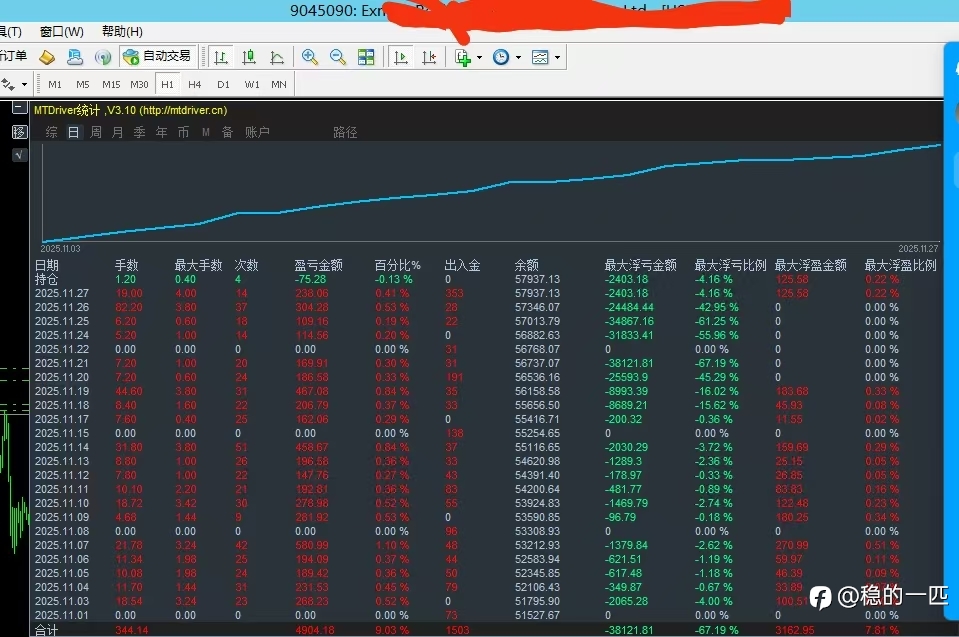This screenshot has height=637, width=959.
Task: Switch to 月 monthly statistics tab
Action: [117, 132]
